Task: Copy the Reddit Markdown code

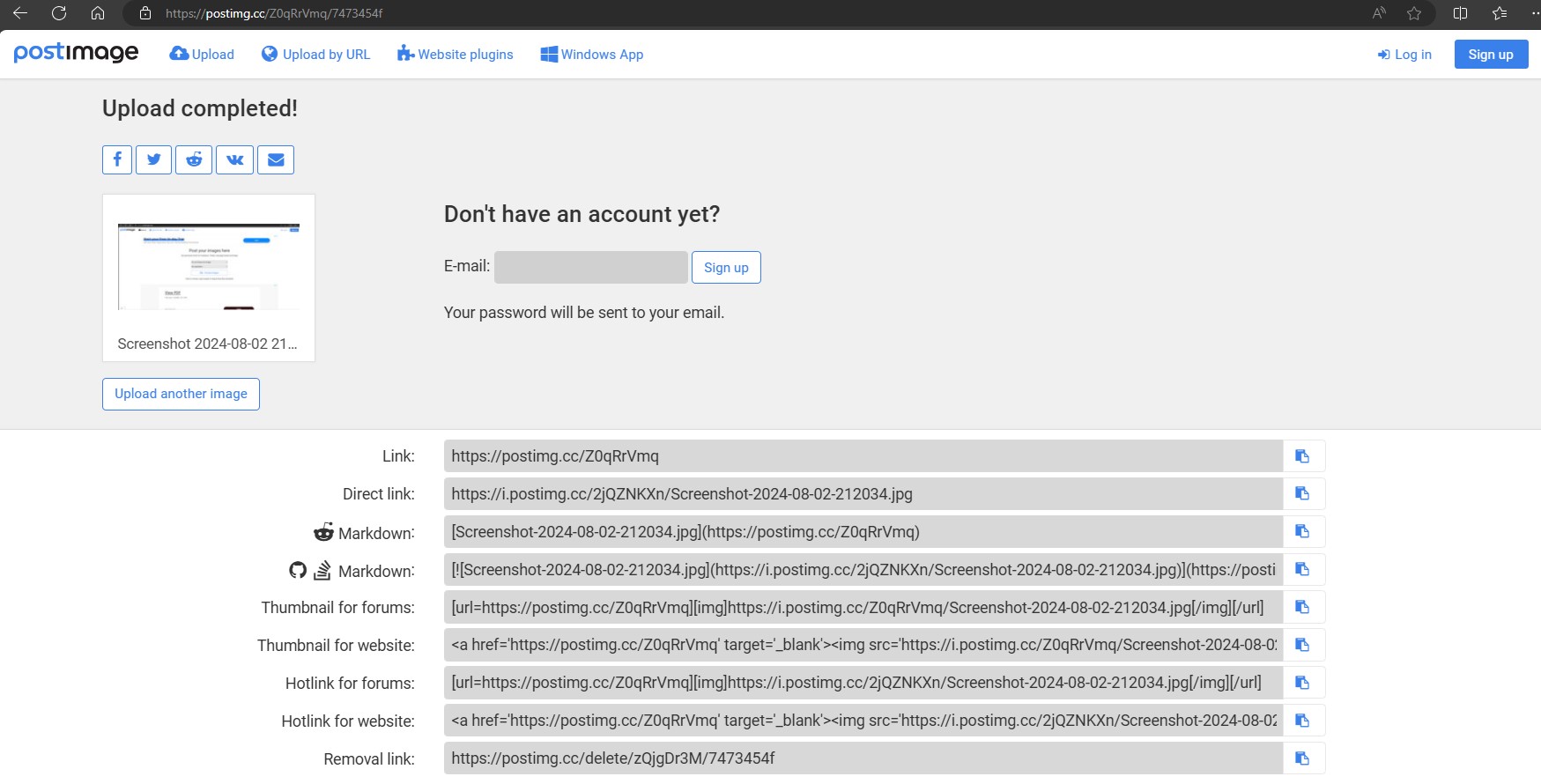Action: pos(1304,532)
